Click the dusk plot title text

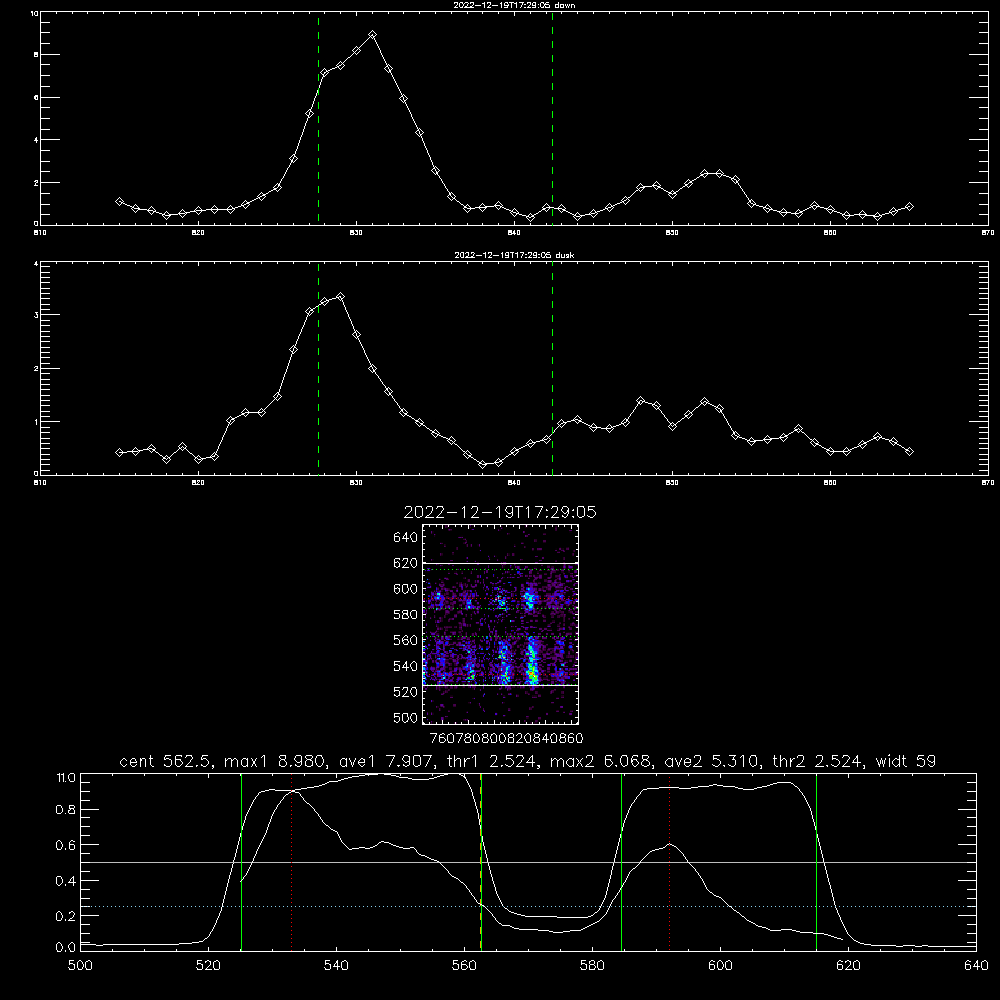514,255
